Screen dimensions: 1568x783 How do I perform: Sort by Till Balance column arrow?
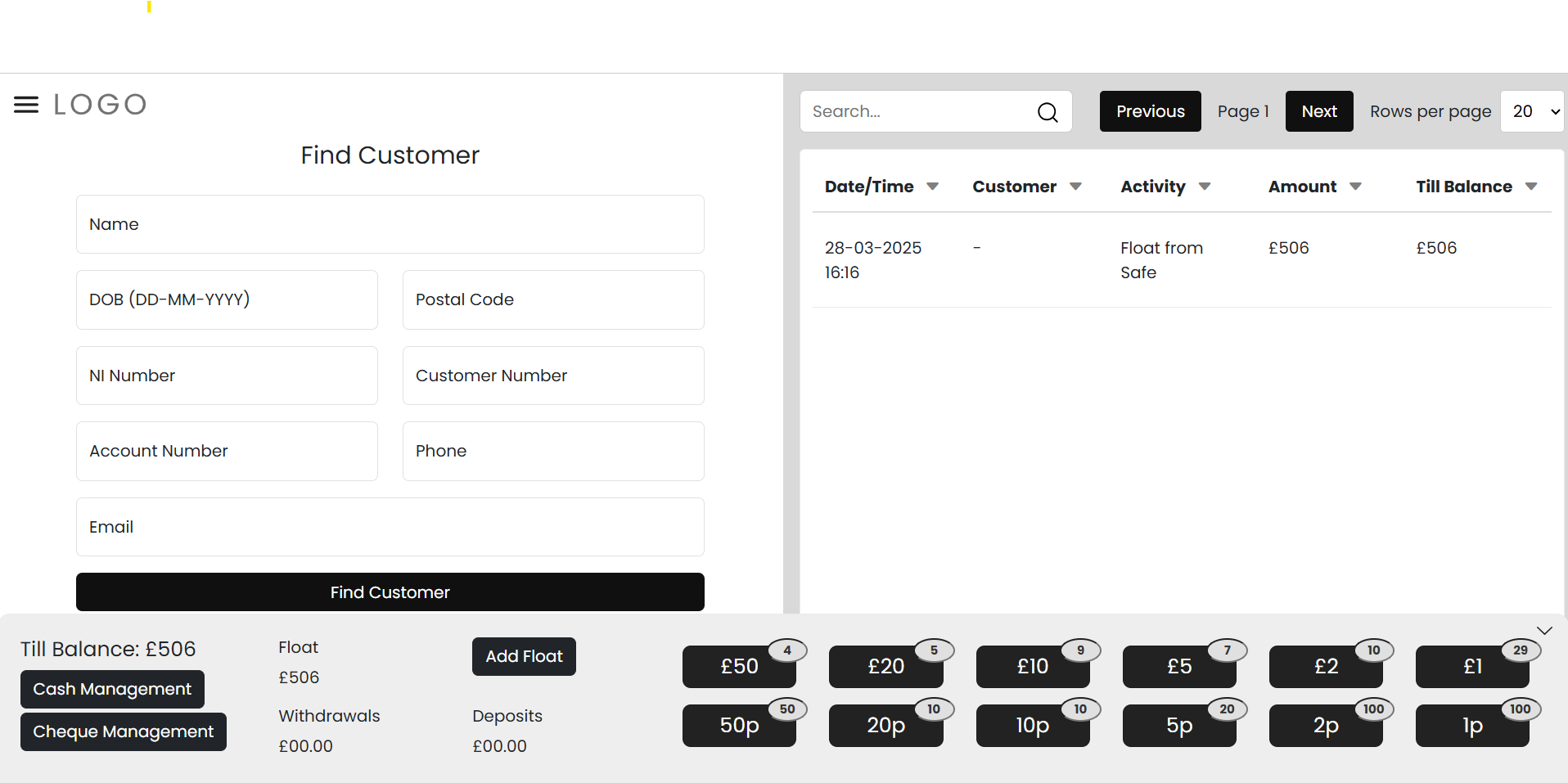(x=1530, y=187)
